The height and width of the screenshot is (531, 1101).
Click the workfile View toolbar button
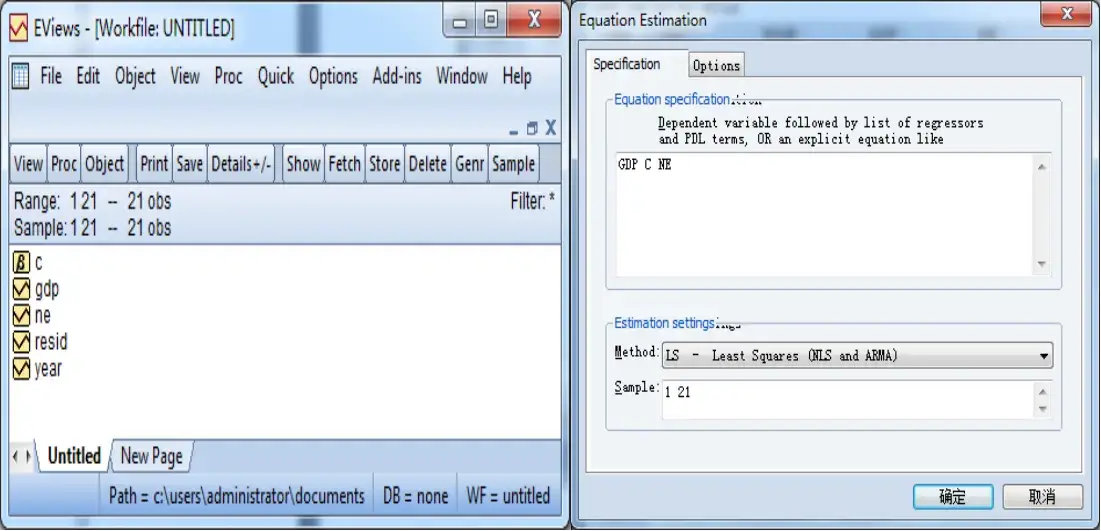pos(28,164)
